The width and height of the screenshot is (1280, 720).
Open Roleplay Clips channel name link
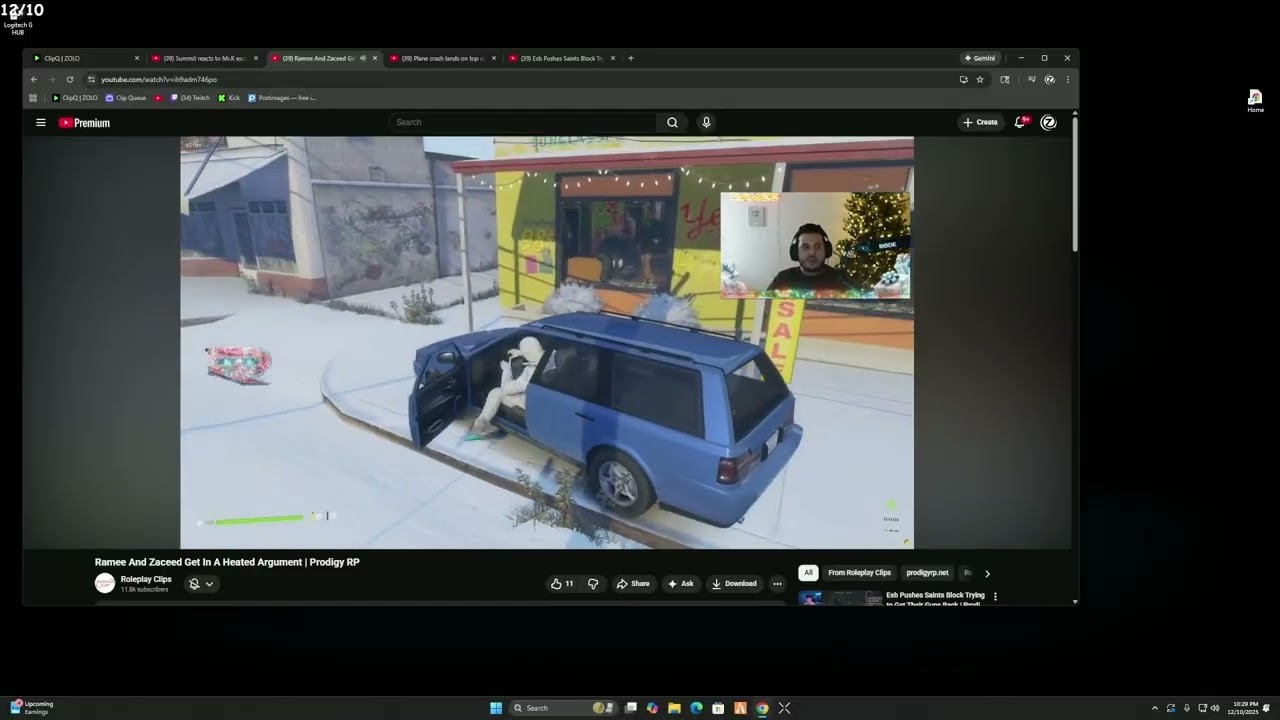pyautogui.click(x=146, y=579)
